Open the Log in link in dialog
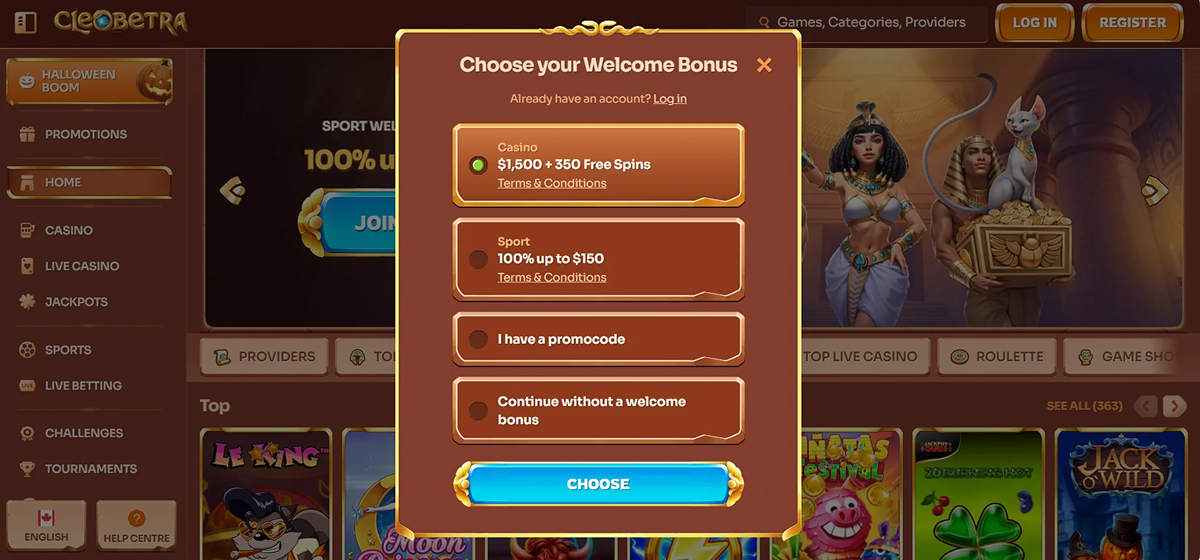This screenshot has width=1200, height=560. click(x=670, y=99)
